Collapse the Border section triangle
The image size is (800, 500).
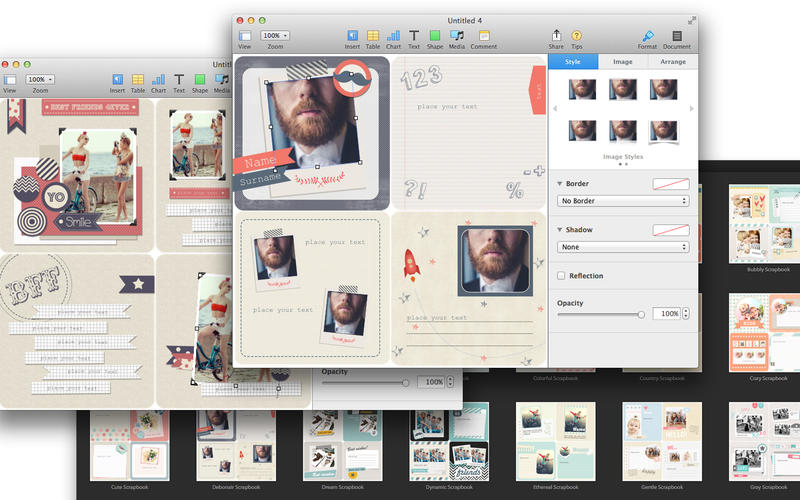point(559,183)
